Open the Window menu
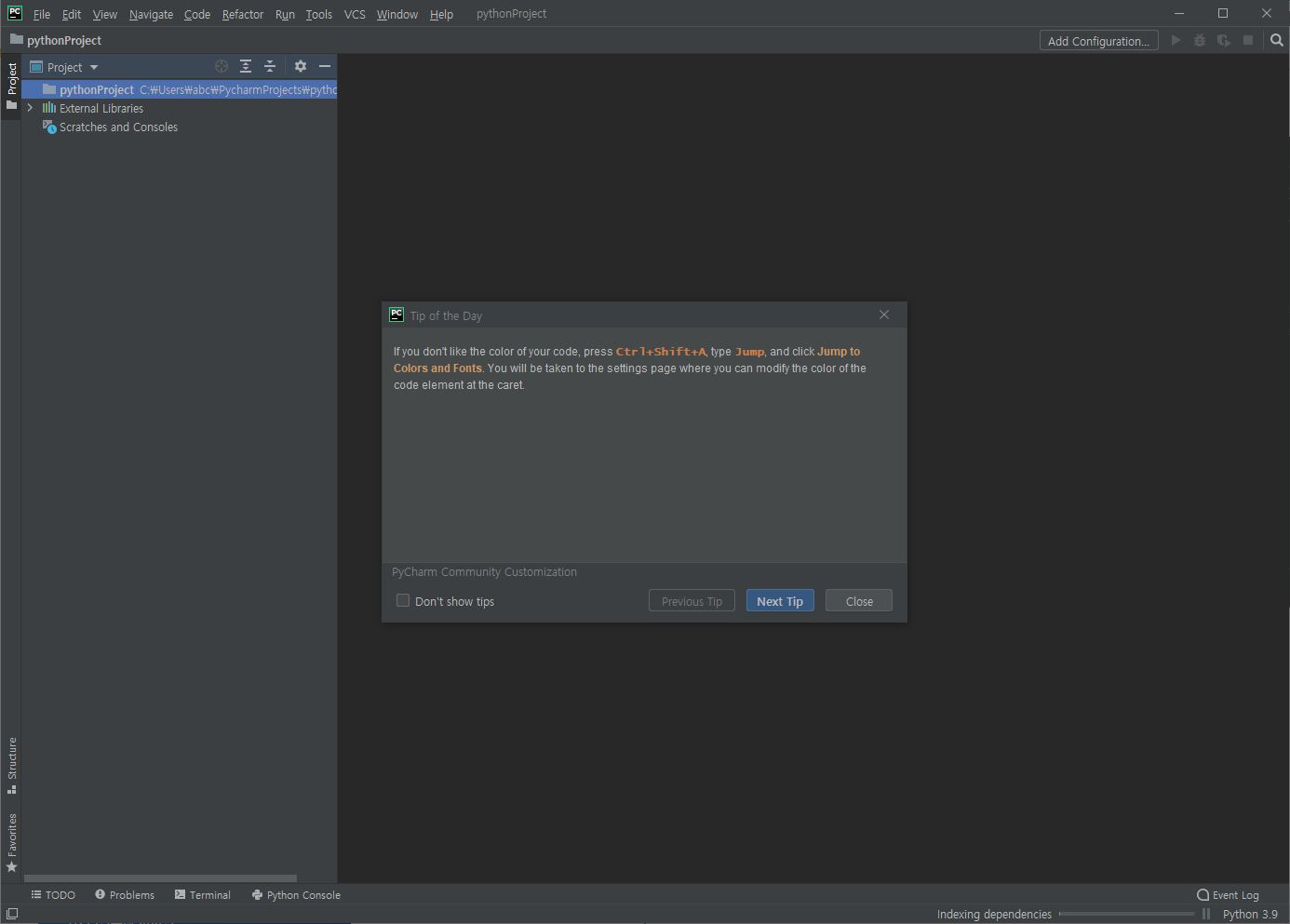 (397, 14)
